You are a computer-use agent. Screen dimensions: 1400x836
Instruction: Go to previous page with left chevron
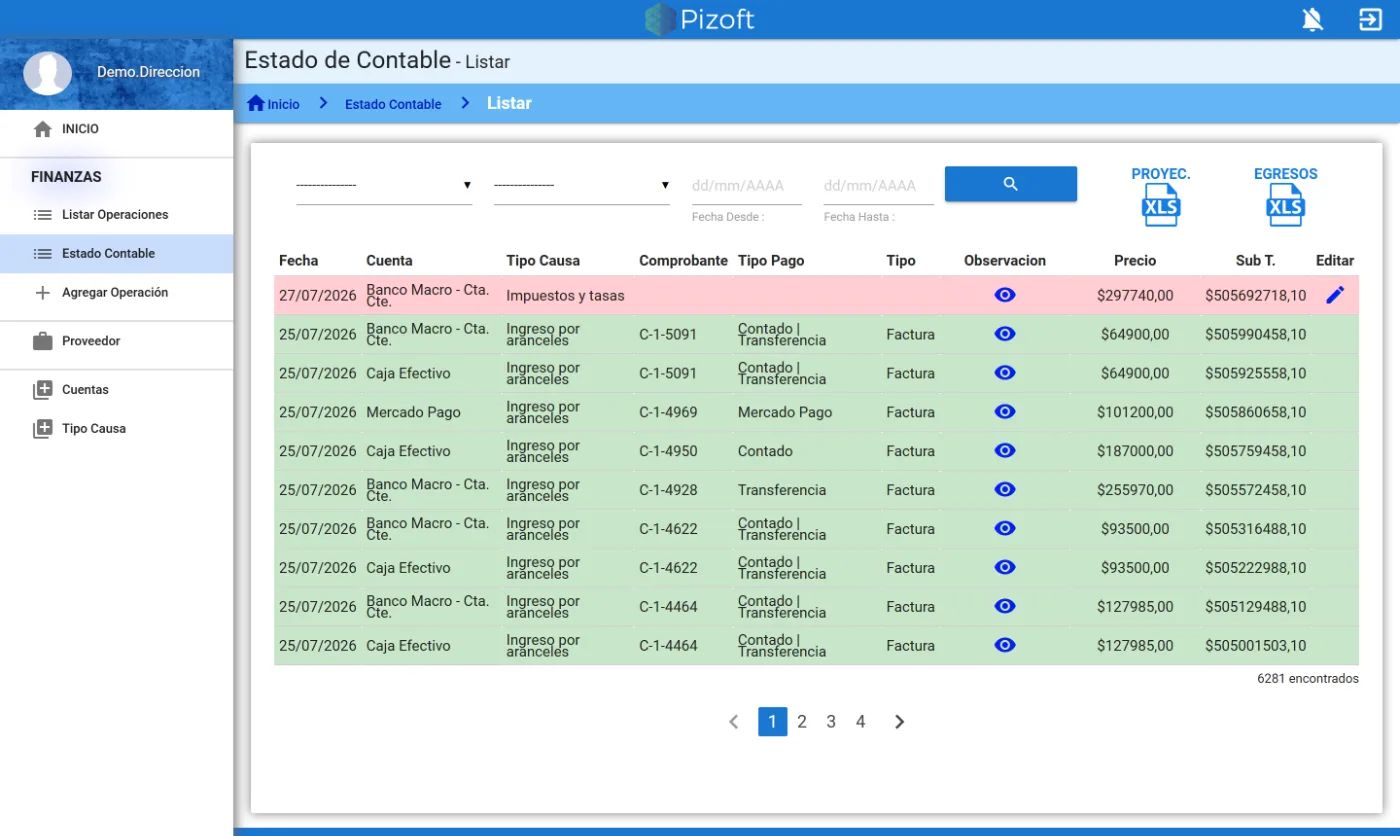pyautogui.click(x=734, y=722)
